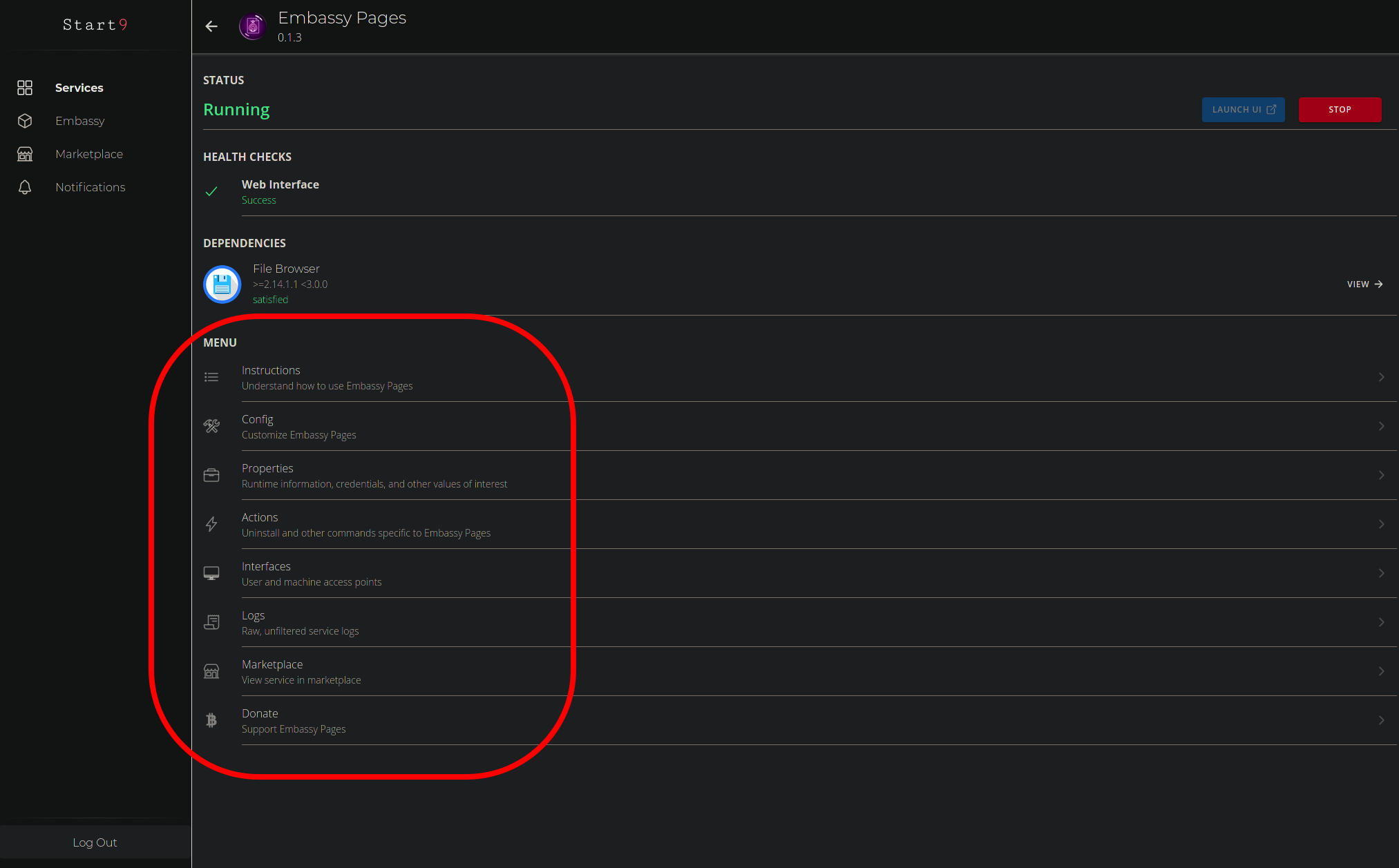
Task: Click the Donate bitcoin icon
Action: (211, 720)
